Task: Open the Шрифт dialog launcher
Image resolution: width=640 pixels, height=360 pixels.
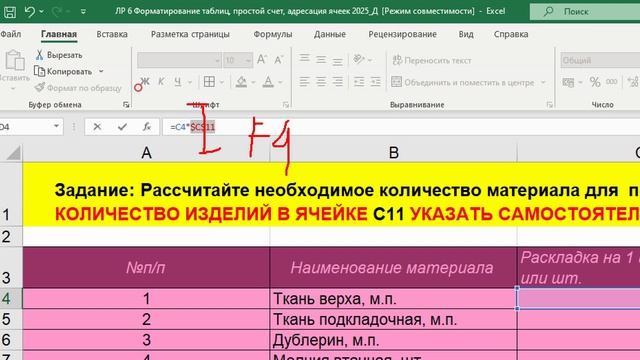Action: point(286,105)
